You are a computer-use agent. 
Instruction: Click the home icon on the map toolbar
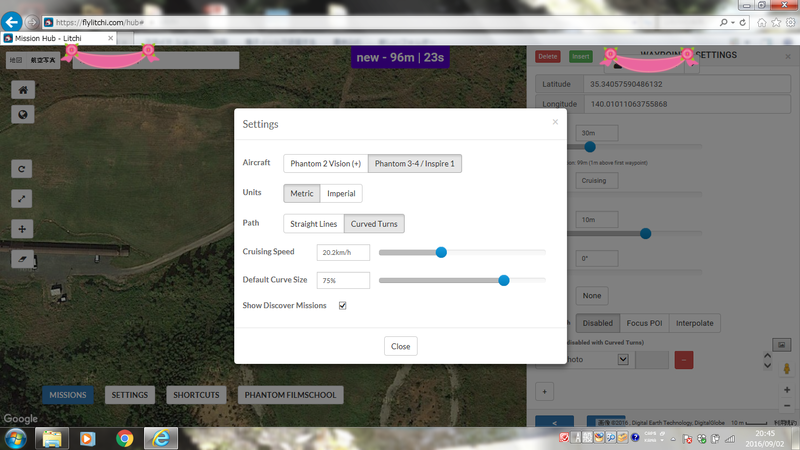22,90
